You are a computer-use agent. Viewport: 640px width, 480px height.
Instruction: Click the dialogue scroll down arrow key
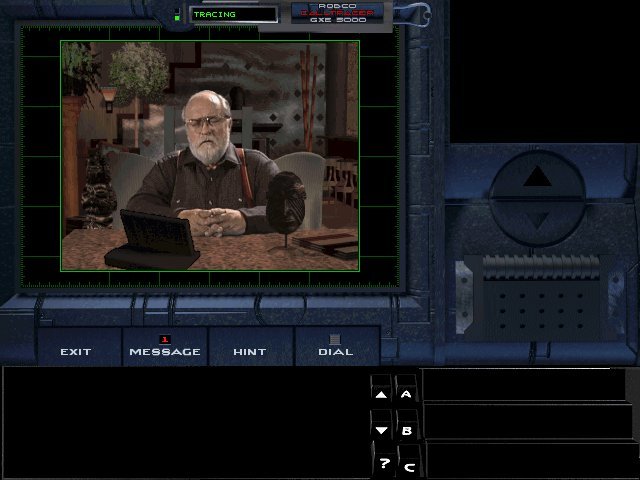click(x=382, y=426)
